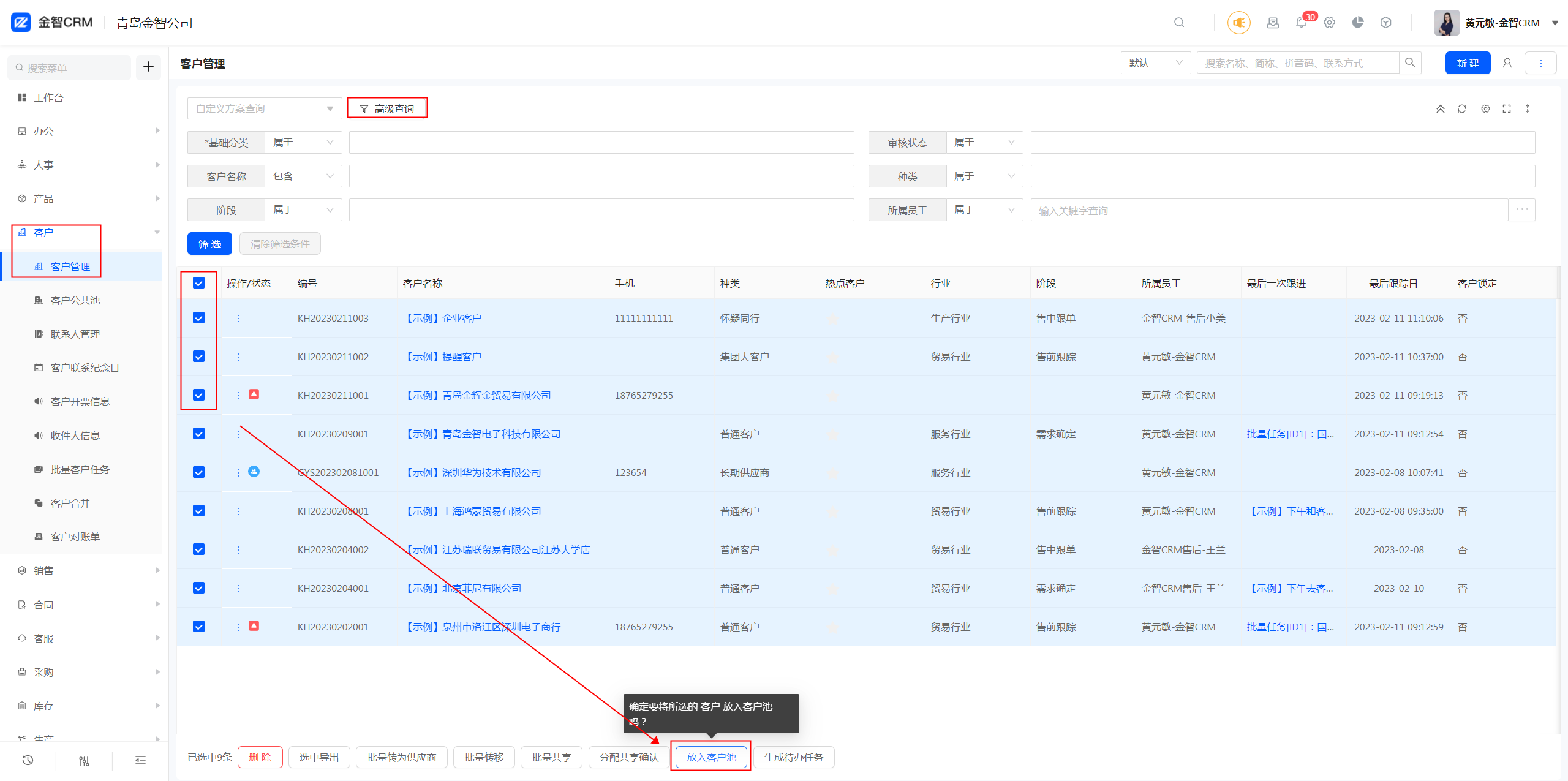Expand user account menu 黄元敏-金智CRM
The image size is (1568, 781).
tap(1496, 23)
